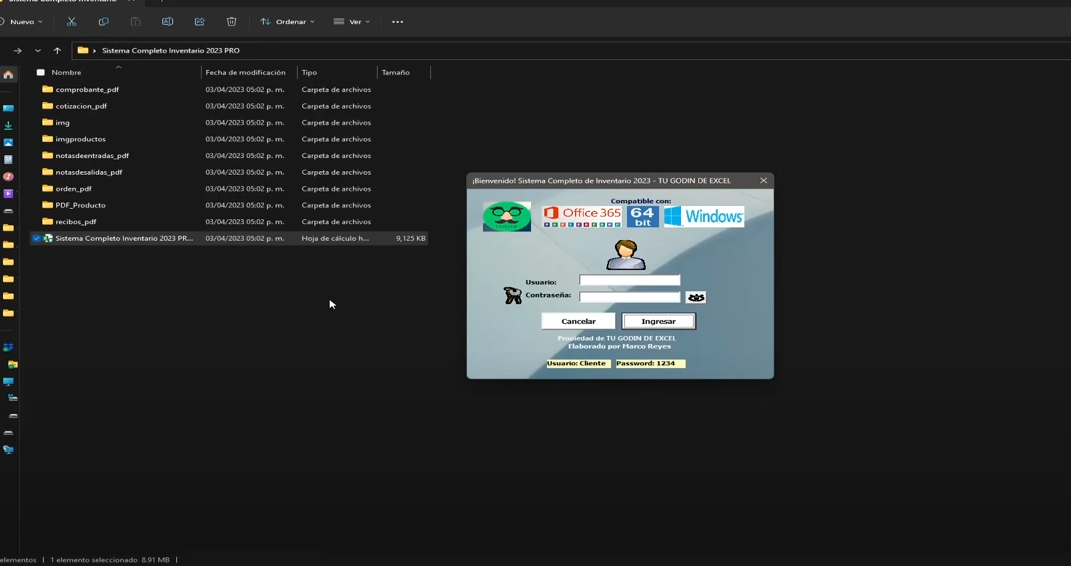
Task: Click the show password icon beside Contraseña
Action: point(696,297)
